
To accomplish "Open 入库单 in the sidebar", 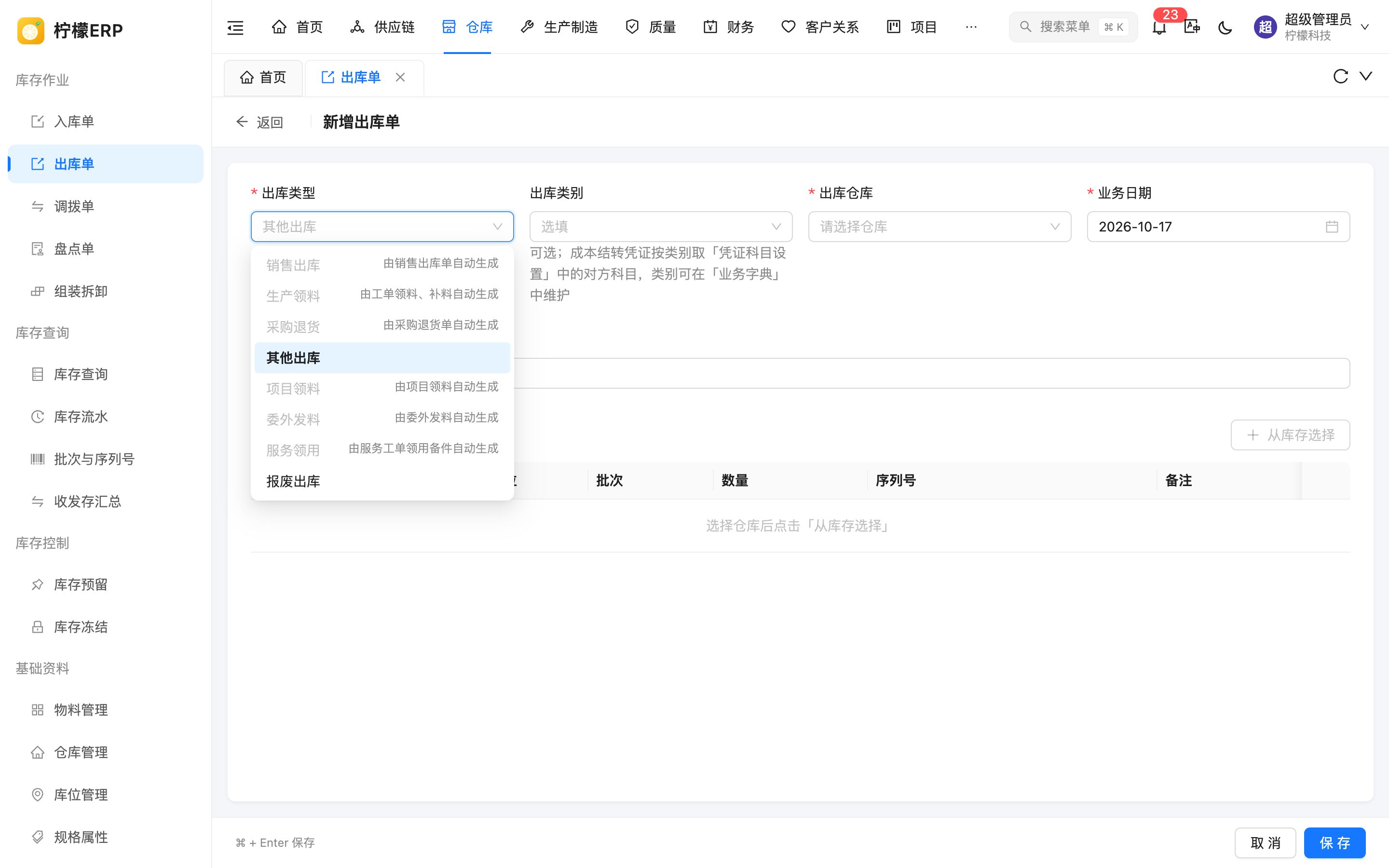I will [x=106, y=122].
